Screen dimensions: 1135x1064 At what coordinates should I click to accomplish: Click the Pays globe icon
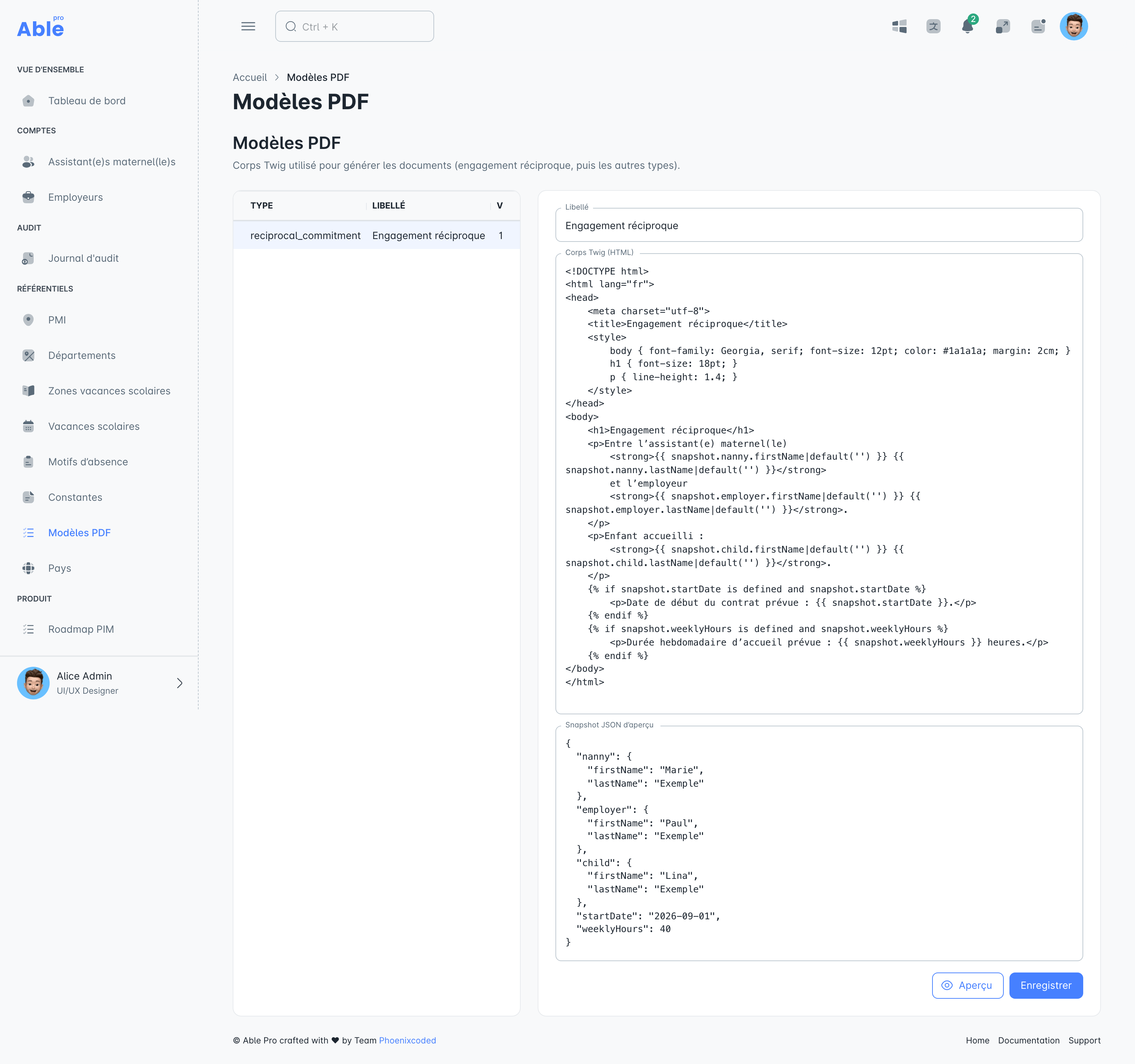pyautogui.click(x=28, y=569)
